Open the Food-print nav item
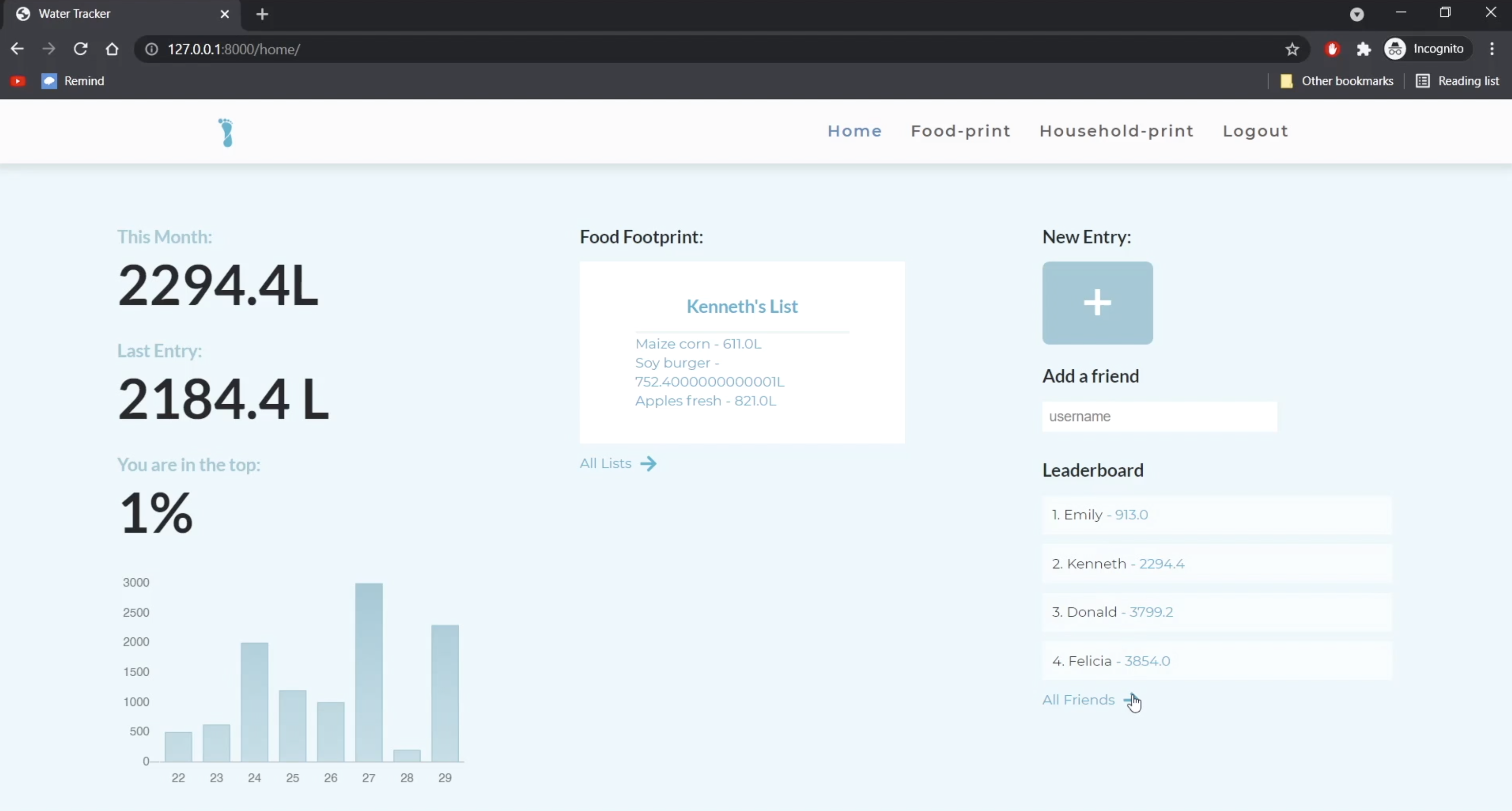1512x811 pixels. coord(960,131)
